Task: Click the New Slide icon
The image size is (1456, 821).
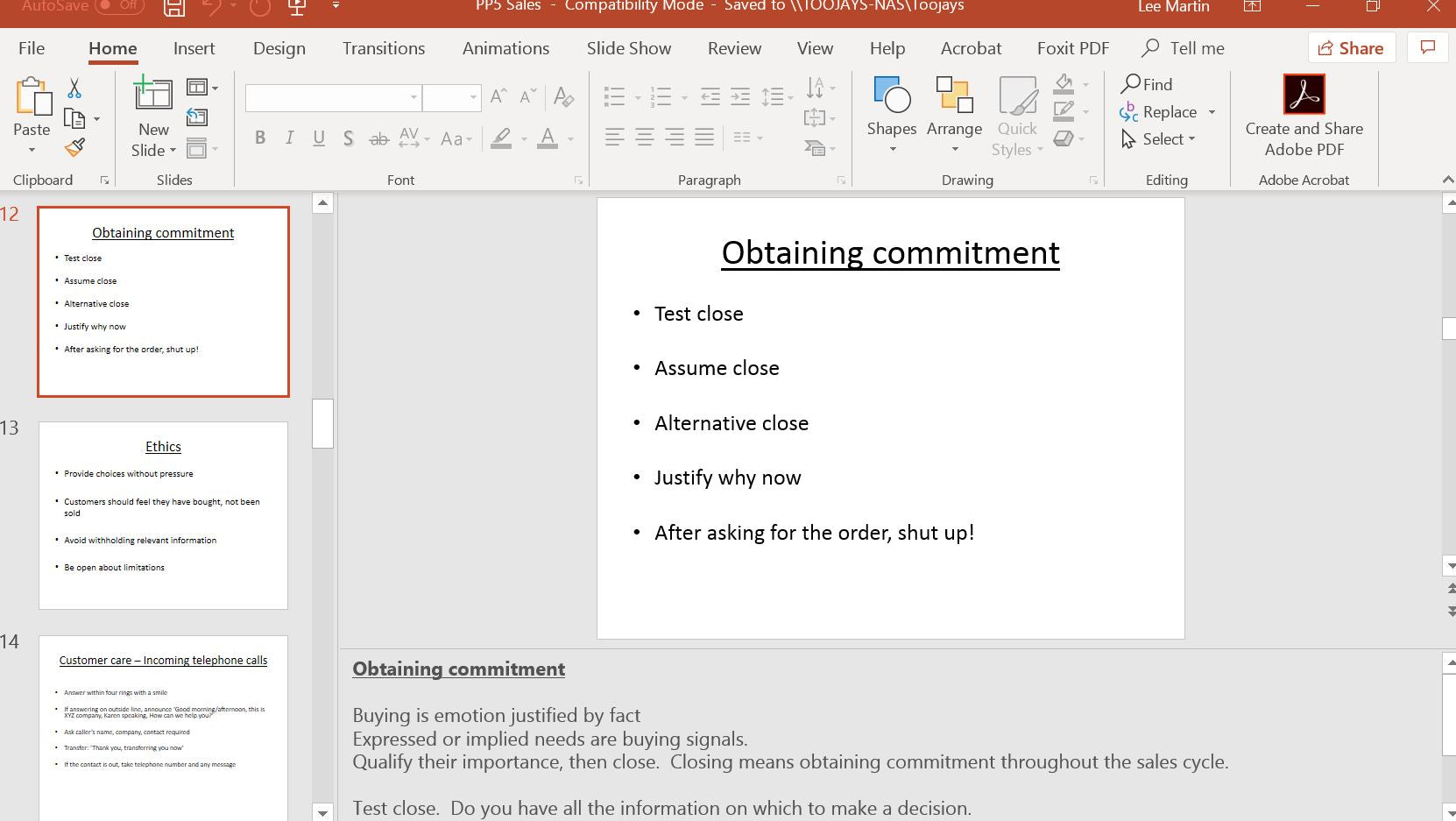Action: (x=153, y=95)
